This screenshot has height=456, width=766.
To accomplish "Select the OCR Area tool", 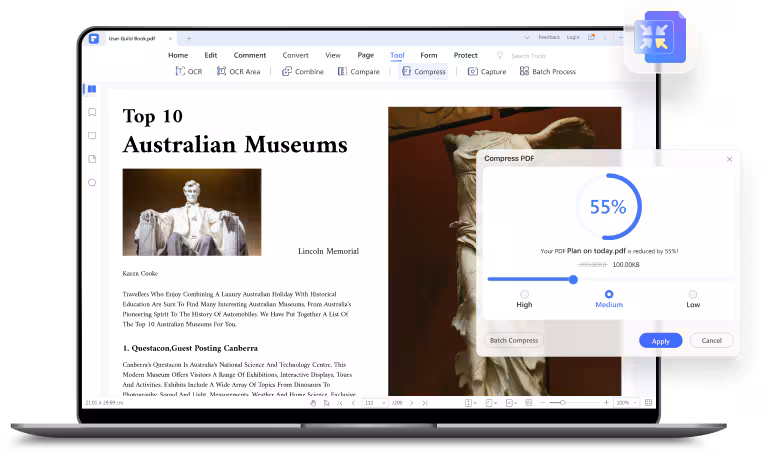I will (x=238, y=71).
